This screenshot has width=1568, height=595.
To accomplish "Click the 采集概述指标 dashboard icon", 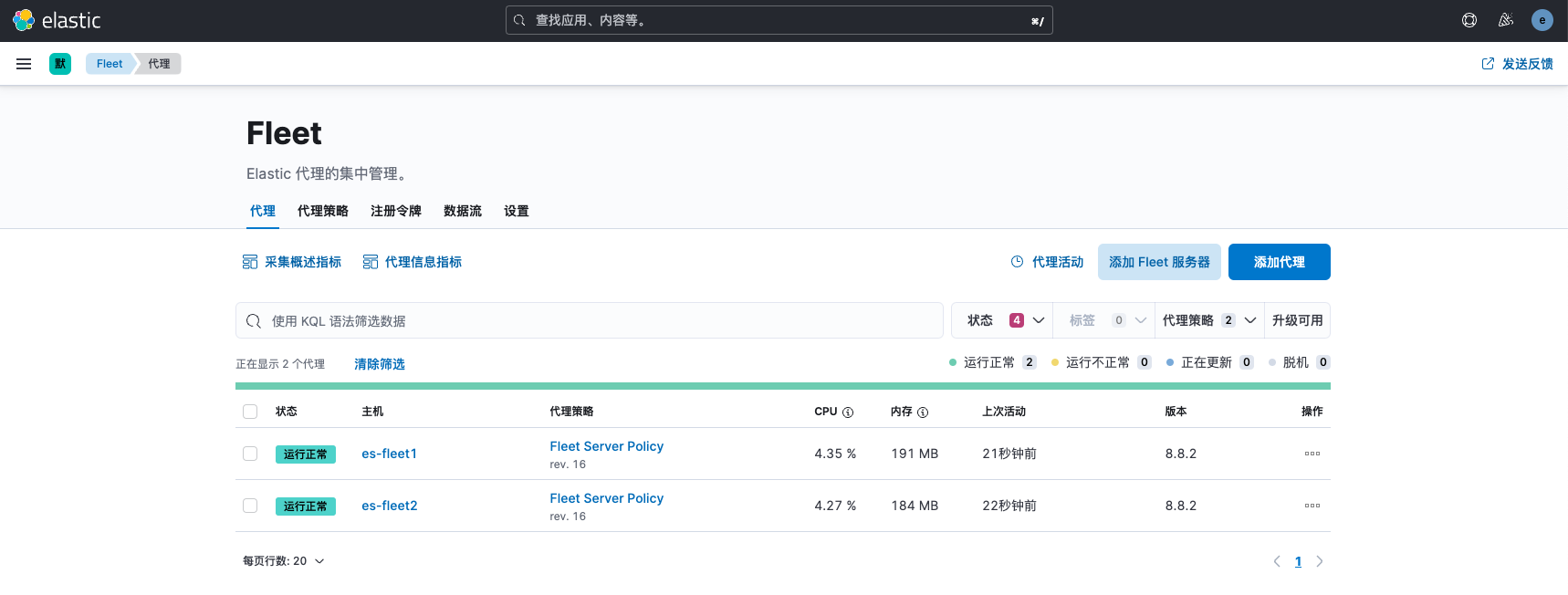I will click(250, 262).
